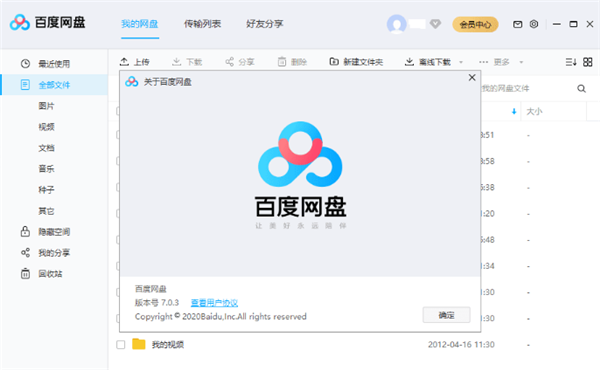600x370 pixels.
Task: Open the 我的网盘 tab
Action: coord(140,24)
